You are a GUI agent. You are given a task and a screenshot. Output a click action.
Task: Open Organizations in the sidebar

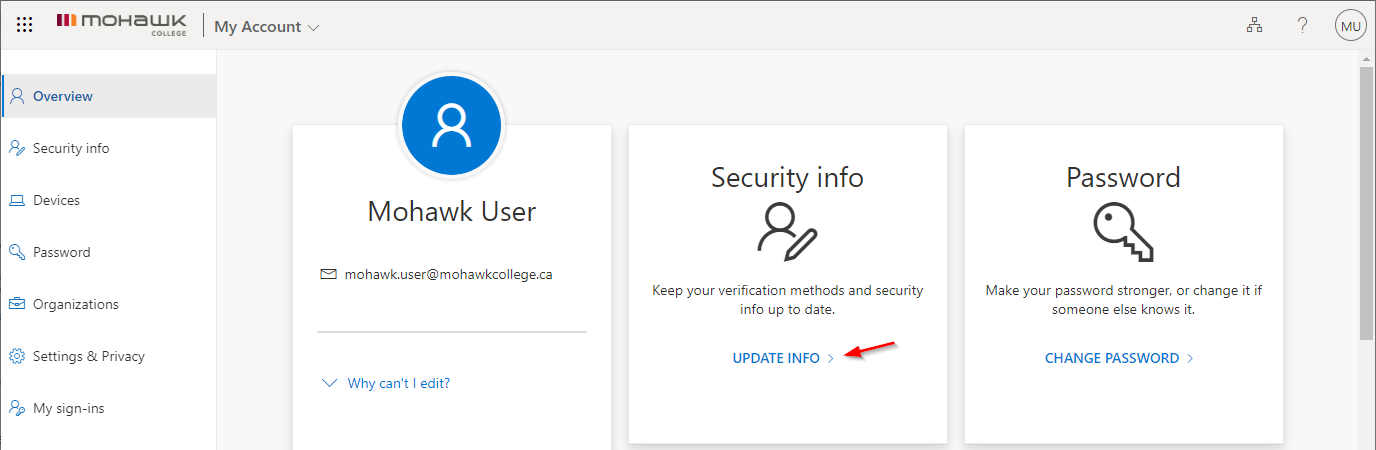point(75,304)
